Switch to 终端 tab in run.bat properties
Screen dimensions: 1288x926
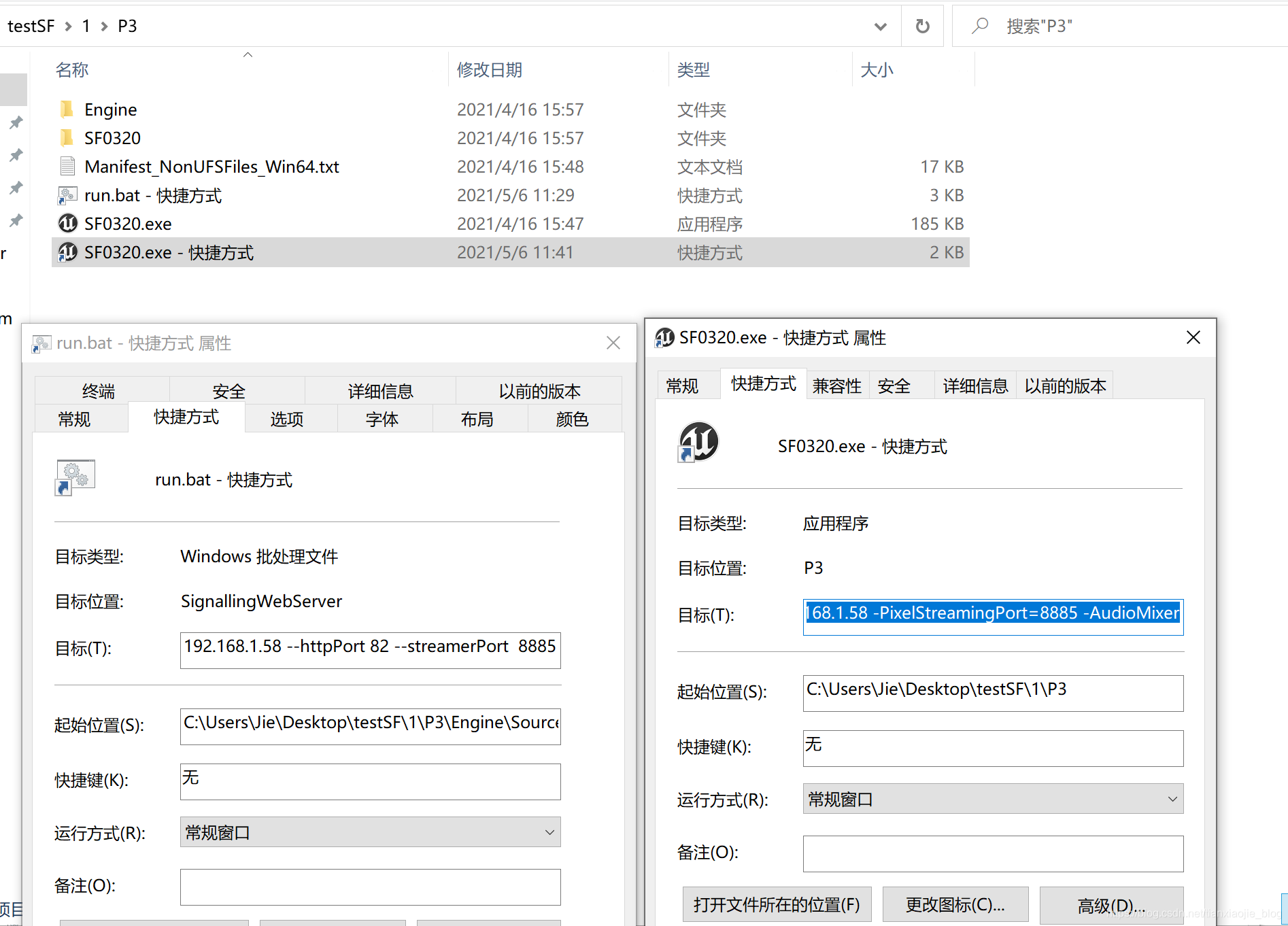(x=101, y=391)
